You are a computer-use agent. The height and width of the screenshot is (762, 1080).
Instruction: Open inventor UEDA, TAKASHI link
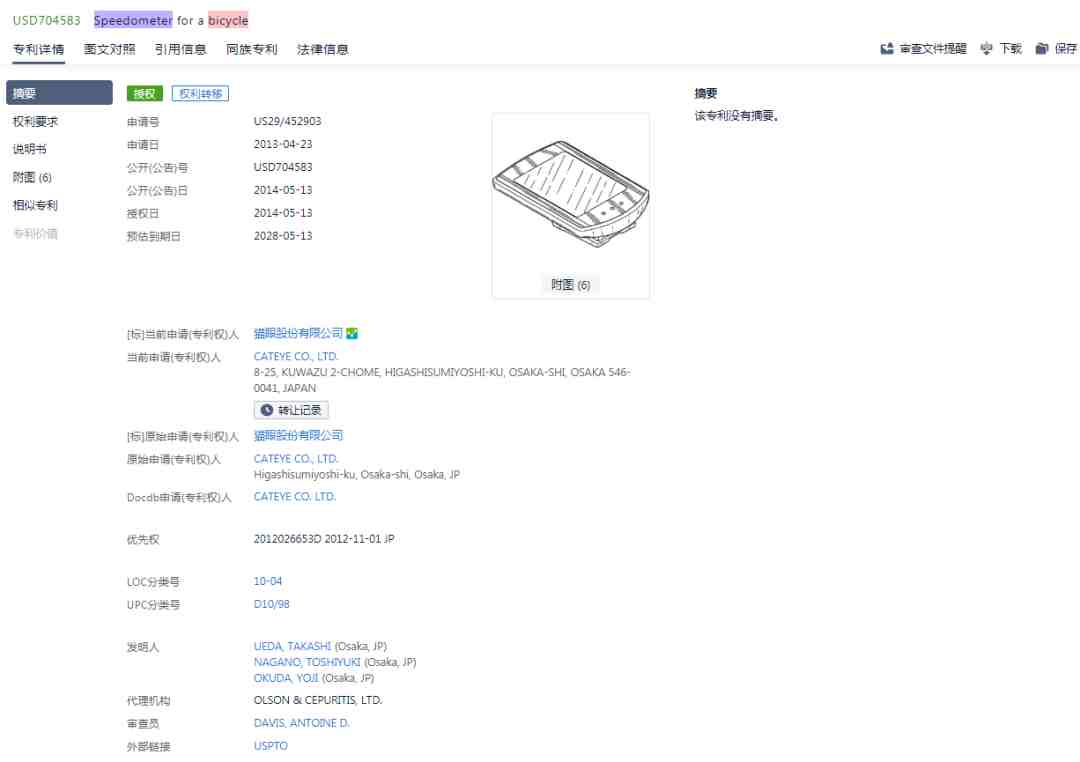pos(292,646)
